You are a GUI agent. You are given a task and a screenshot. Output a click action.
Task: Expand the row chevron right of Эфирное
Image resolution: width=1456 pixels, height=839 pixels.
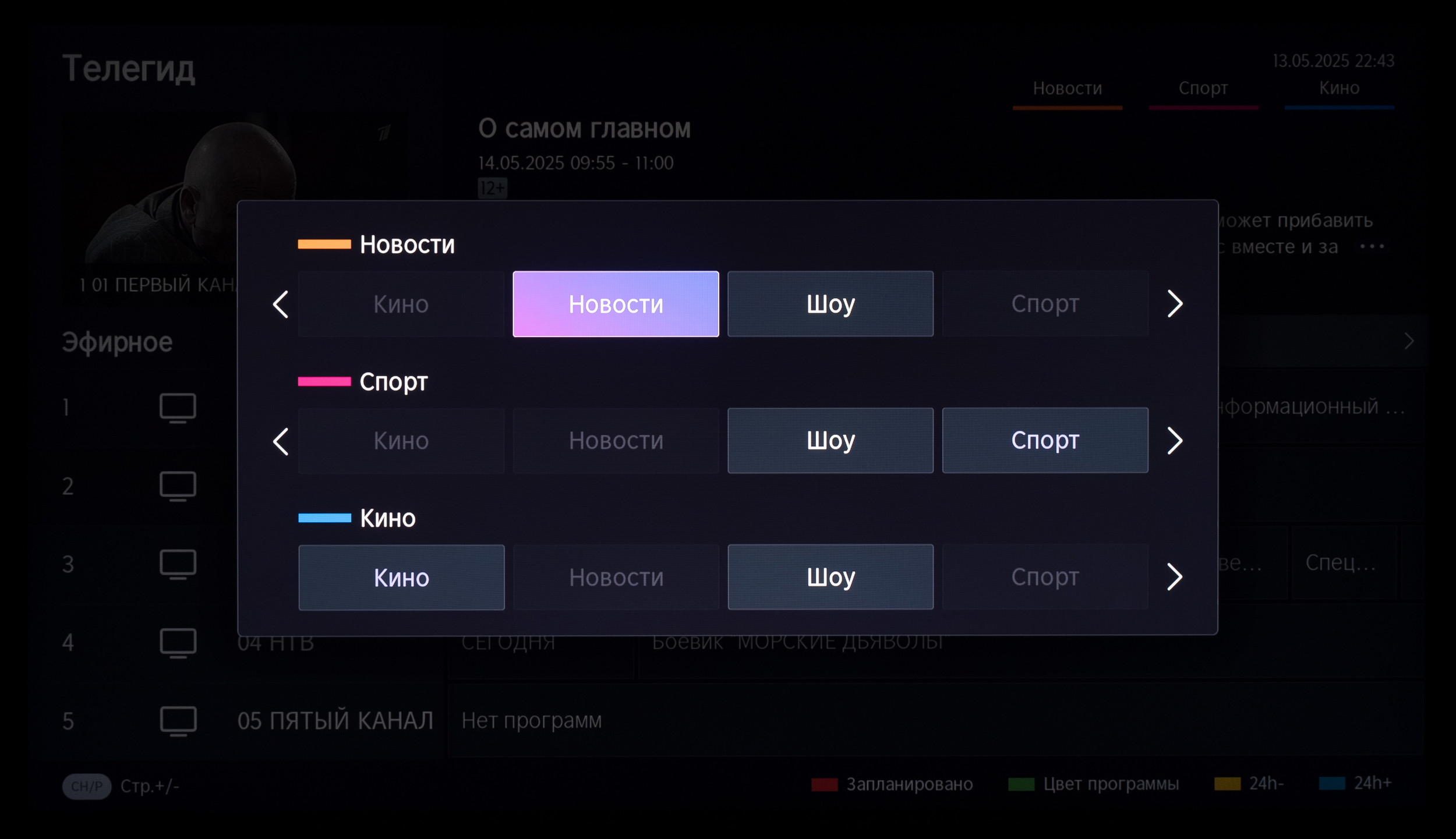point(1409,341)
